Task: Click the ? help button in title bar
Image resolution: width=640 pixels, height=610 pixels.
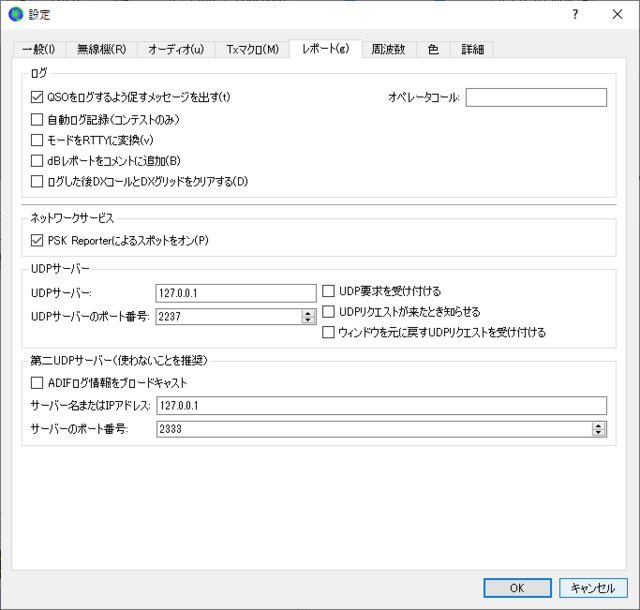Action: click(x=575, y=15)
